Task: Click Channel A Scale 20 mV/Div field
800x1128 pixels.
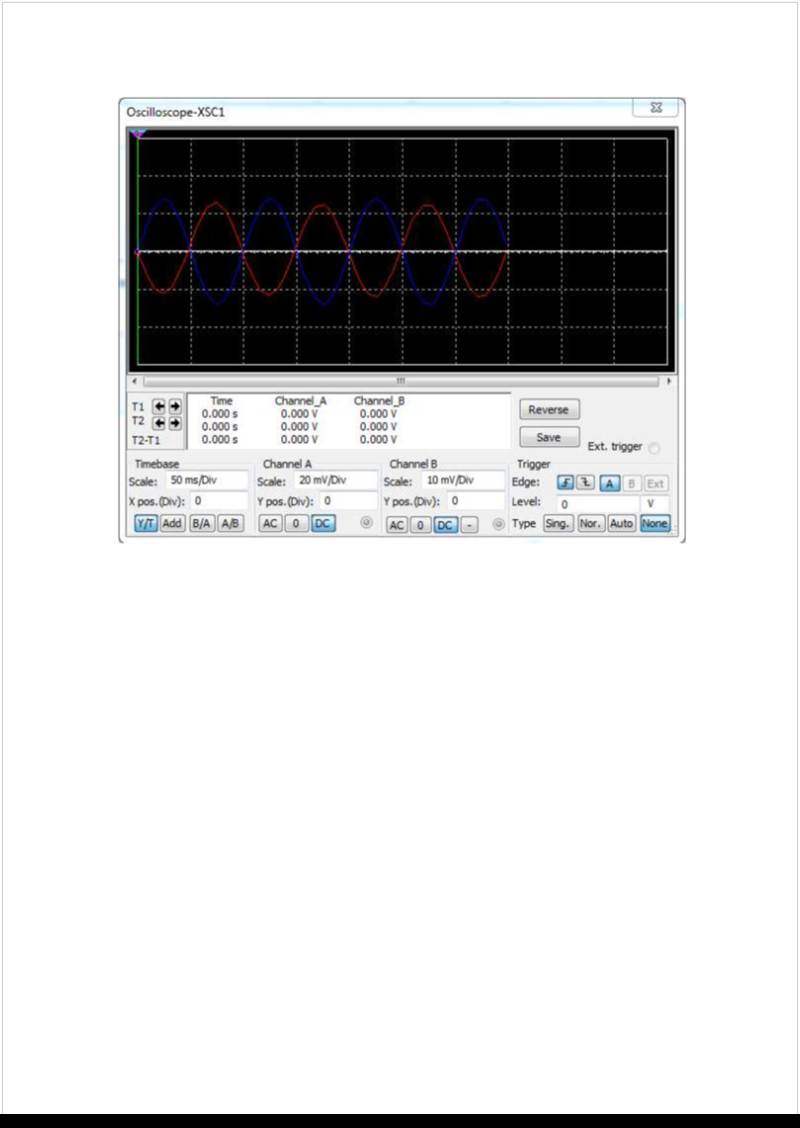Action: (x=335, y=481)
